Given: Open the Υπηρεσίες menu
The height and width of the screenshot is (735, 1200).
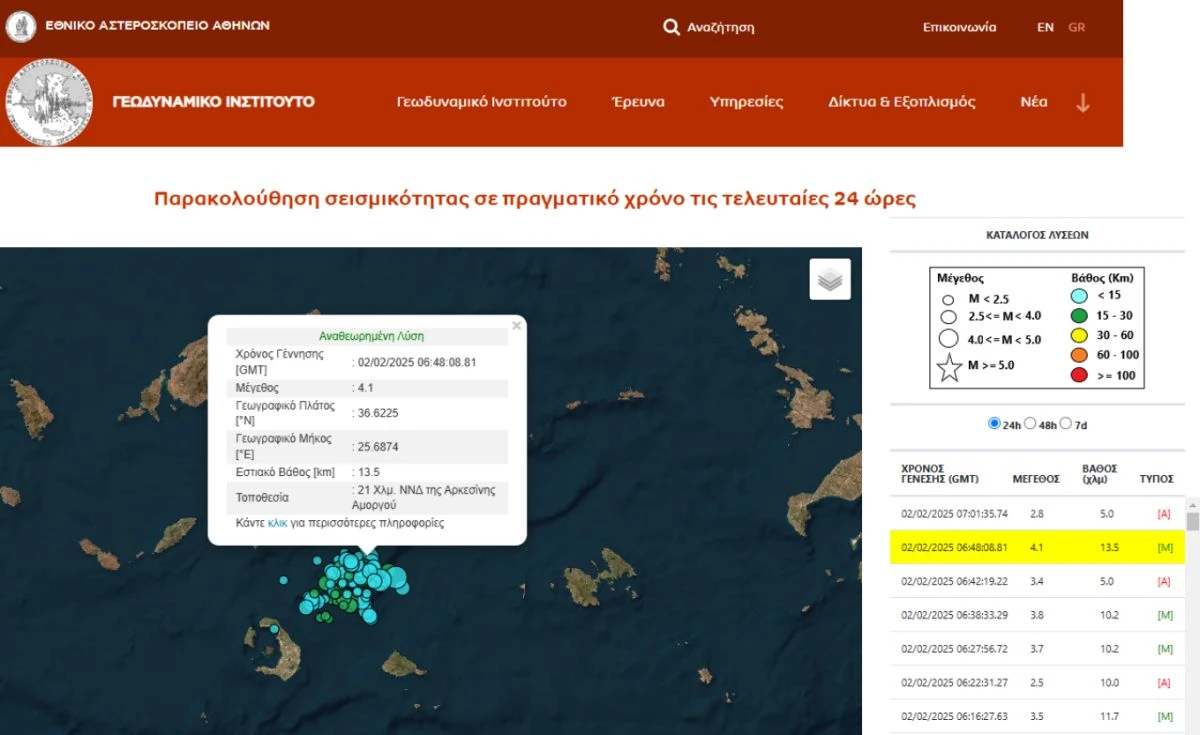Looking at the screenshot, I should [x=746, y=102].
